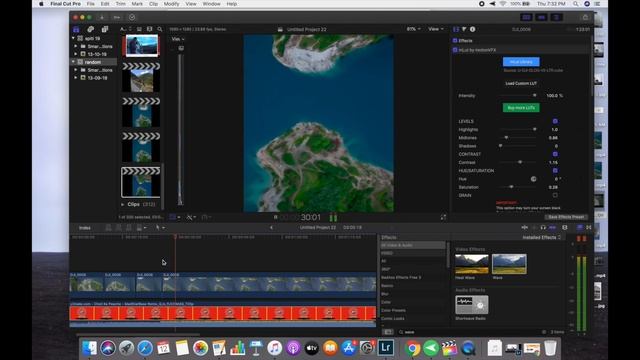This screenshot has height=360, width=640.
Task: Collapse the random library
Action: coord(73,62)
